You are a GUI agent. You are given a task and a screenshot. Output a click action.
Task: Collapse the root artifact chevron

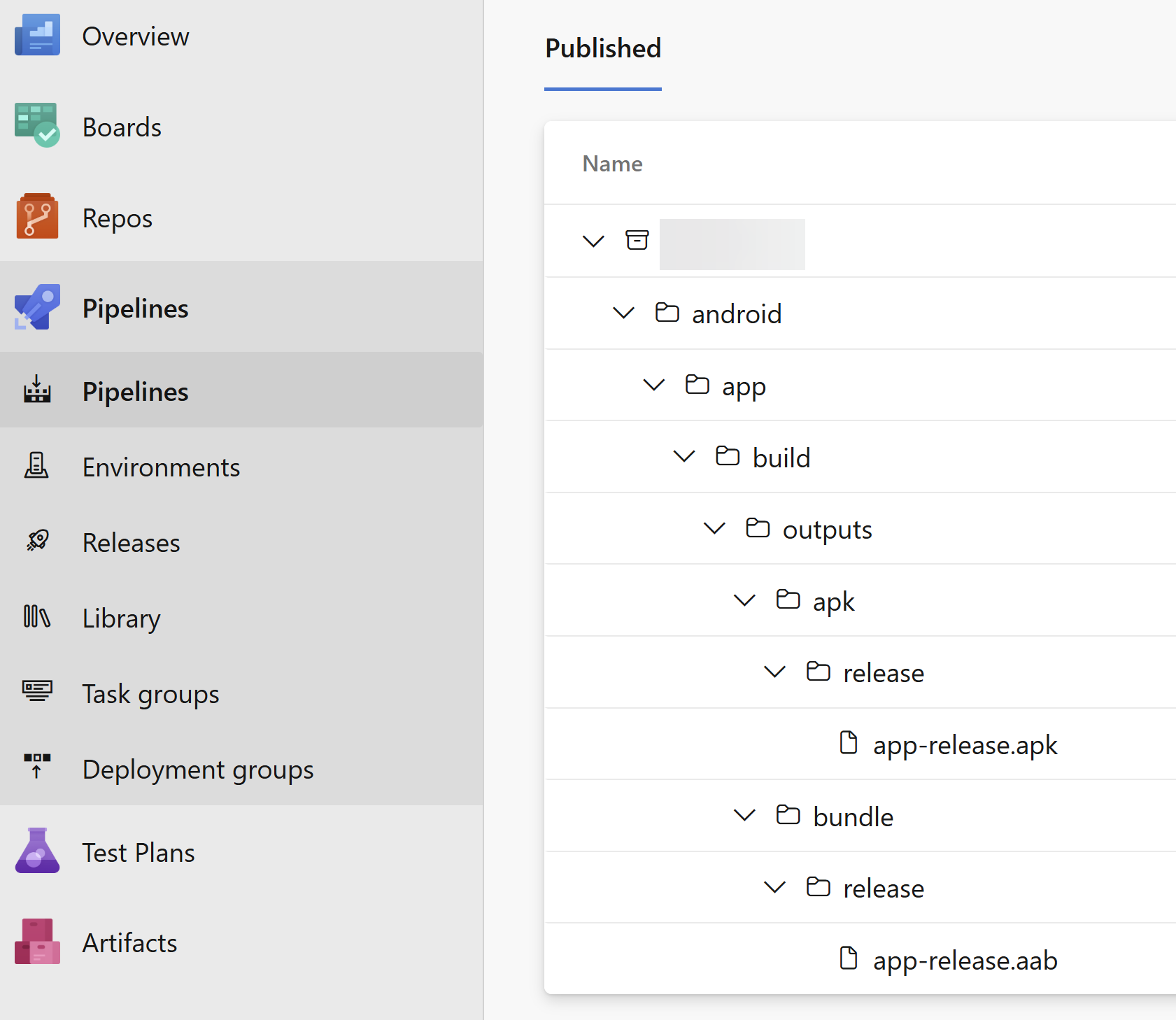[593, 241]
